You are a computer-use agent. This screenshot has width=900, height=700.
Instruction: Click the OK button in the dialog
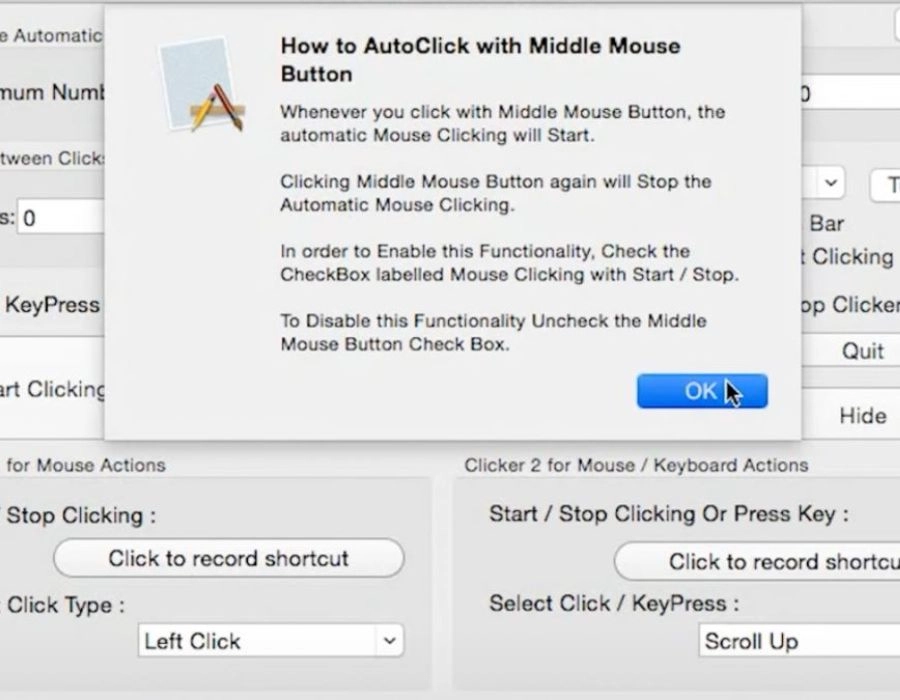pyautogui.click(x=701, y=391)
